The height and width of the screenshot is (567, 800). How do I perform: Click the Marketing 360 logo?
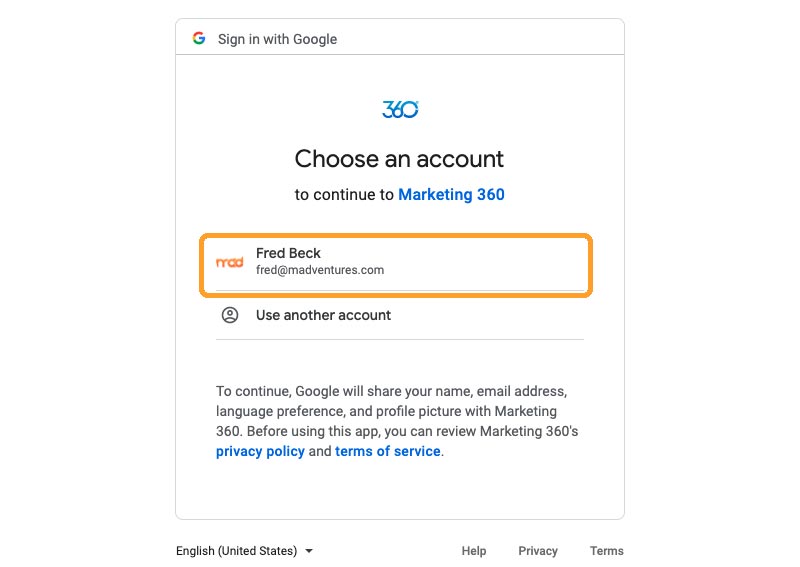coord(400,109)
